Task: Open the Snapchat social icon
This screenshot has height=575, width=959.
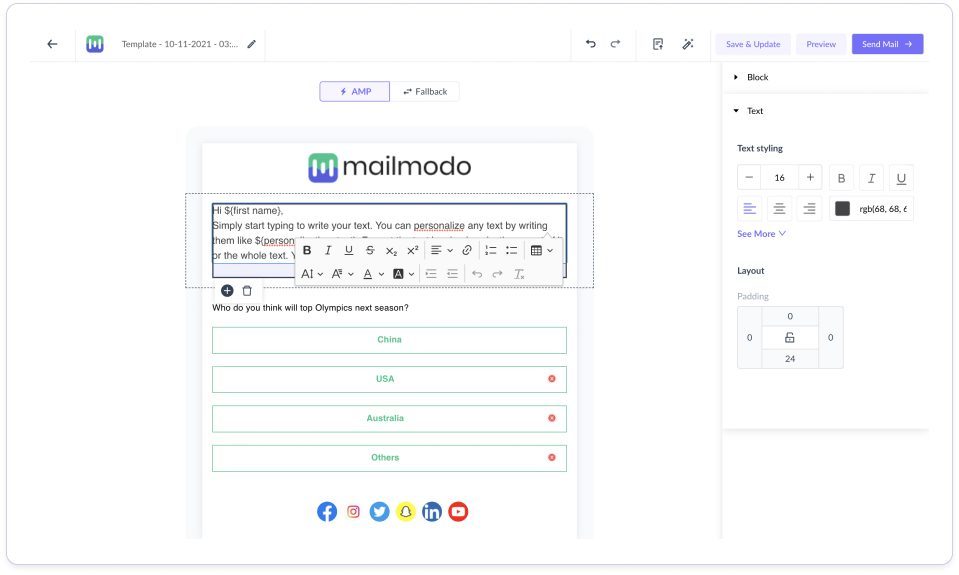Action: click(405, 511)
